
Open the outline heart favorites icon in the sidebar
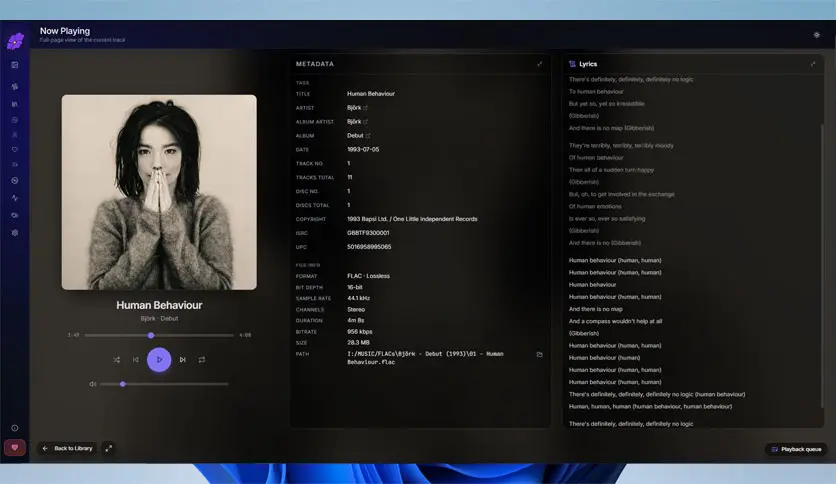pyautogui.click(x=15, y=150)
